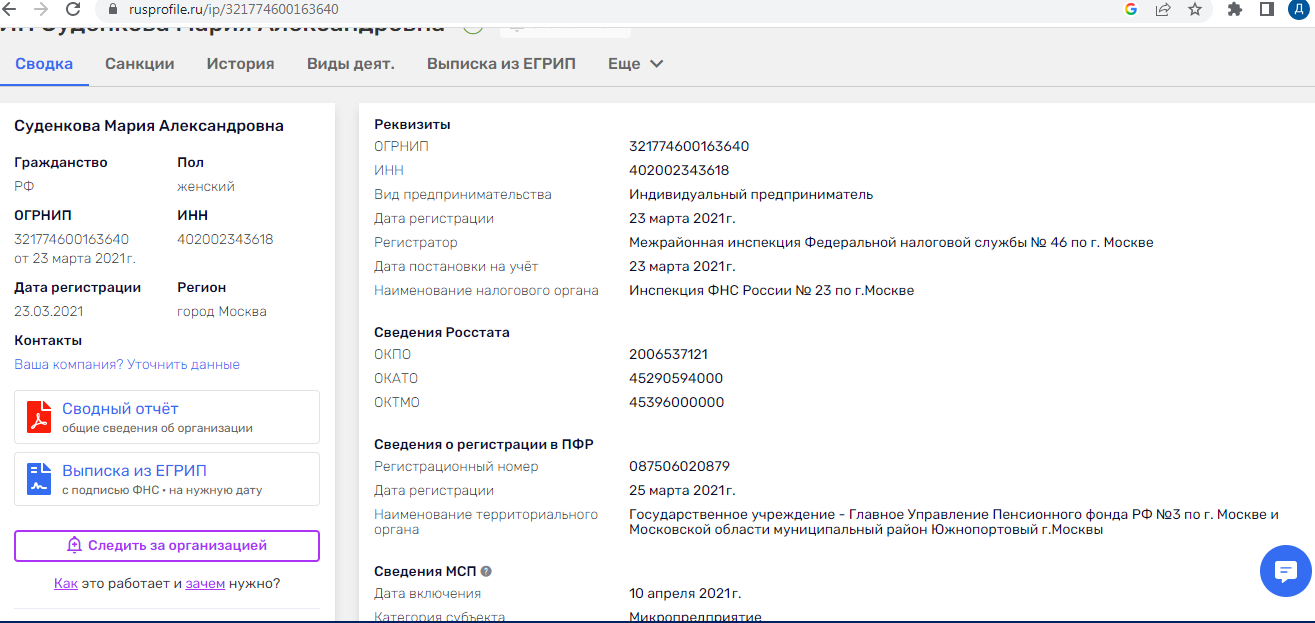Reload the page with the refresh icon
1315x623 pixels.
click(72, 9)
